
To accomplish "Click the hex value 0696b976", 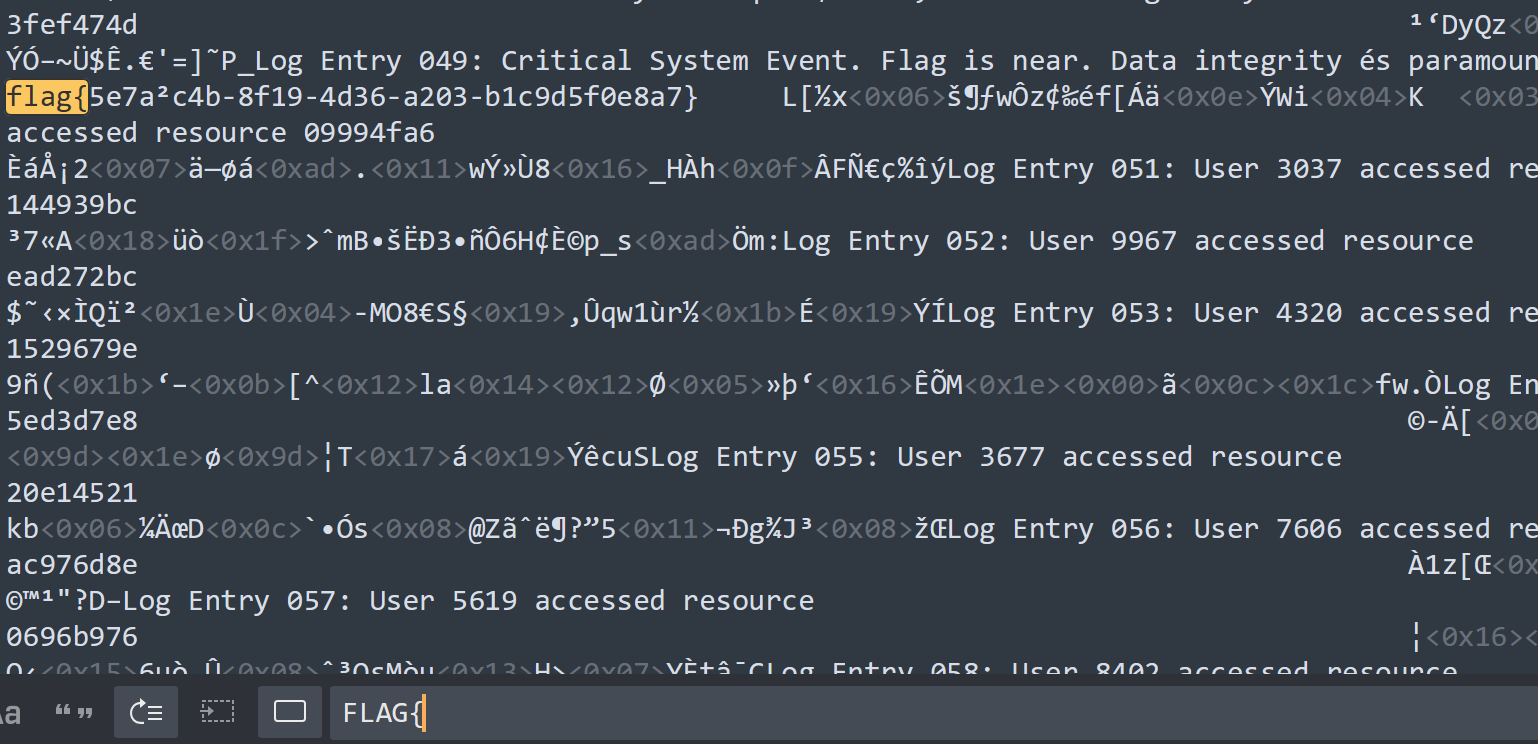I will coord(72,637).
